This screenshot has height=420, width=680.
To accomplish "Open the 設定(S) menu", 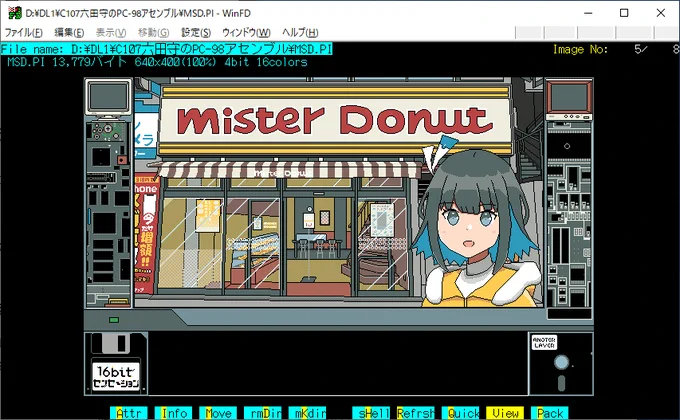I will click(196, 33).
